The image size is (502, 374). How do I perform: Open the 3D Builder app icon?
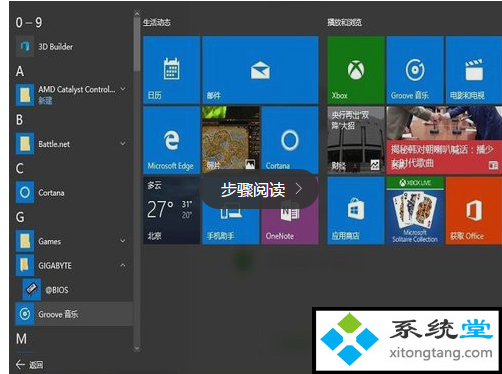[25, 47]
